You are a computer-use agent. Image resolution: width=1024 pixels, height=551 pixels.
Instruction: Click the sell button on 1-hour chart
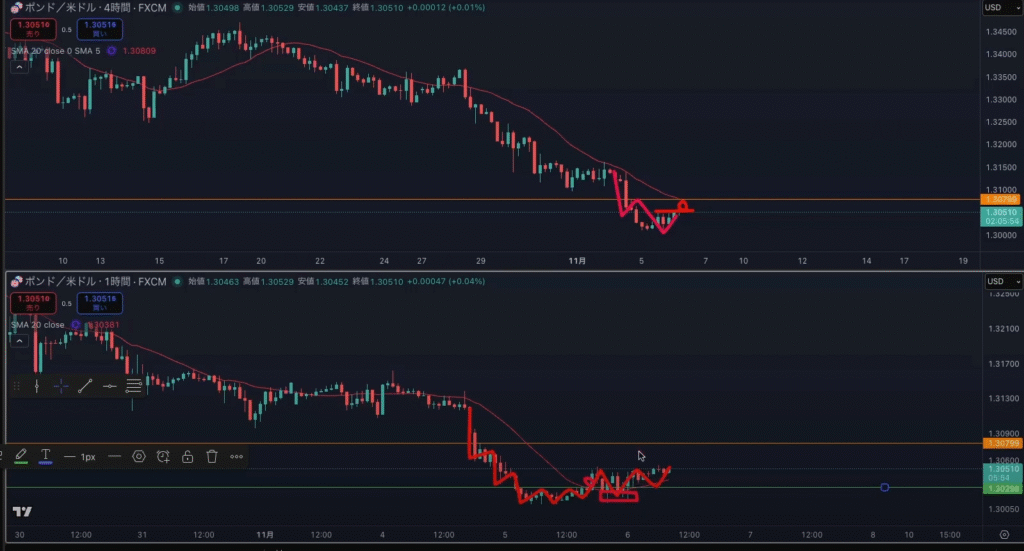[x=33, y=303]
